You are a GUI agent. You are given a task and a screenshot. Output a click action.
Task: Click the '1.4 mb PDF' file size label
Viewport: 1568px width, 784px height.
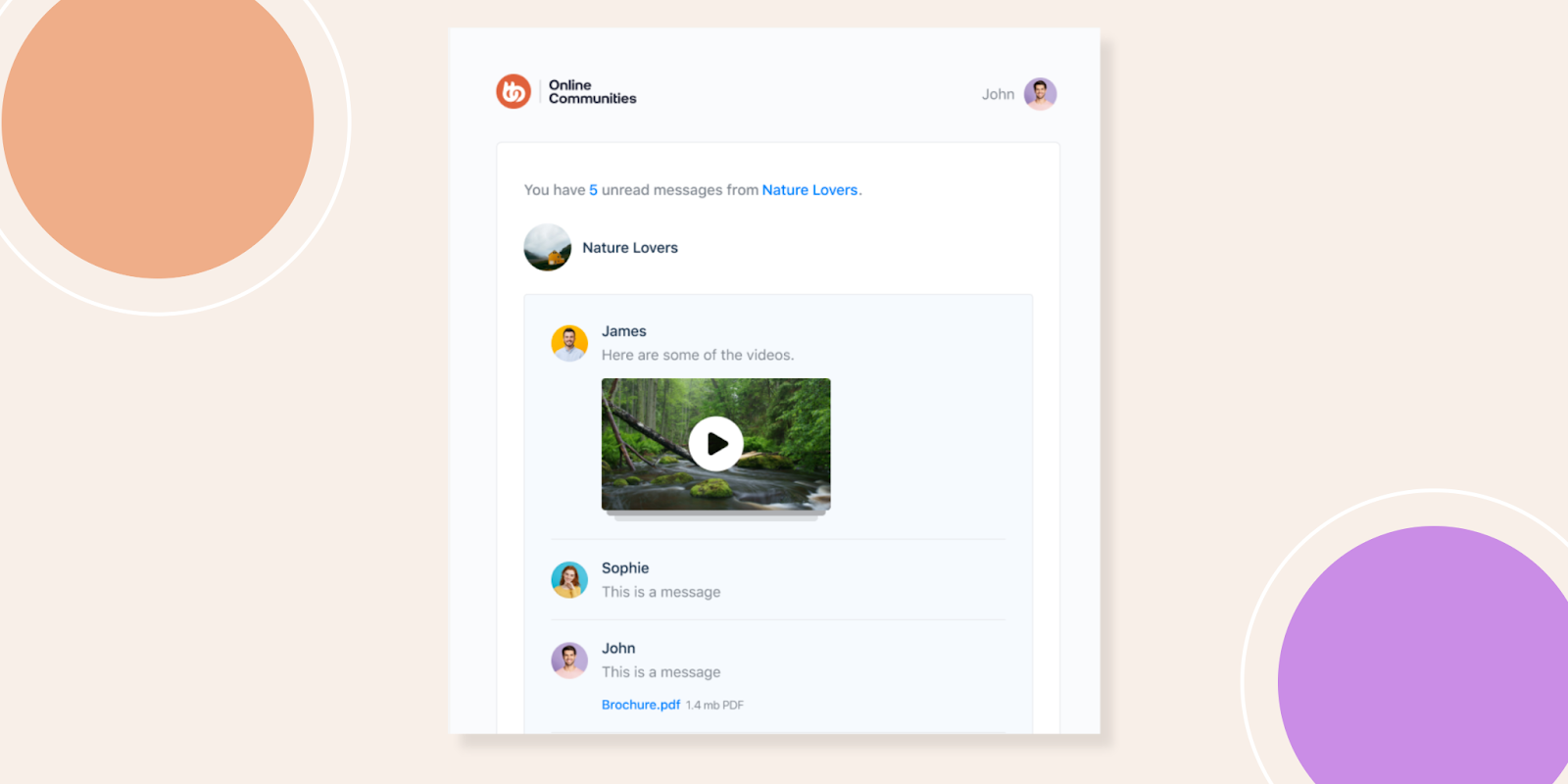pyautogui.click(x=714, y=706)
